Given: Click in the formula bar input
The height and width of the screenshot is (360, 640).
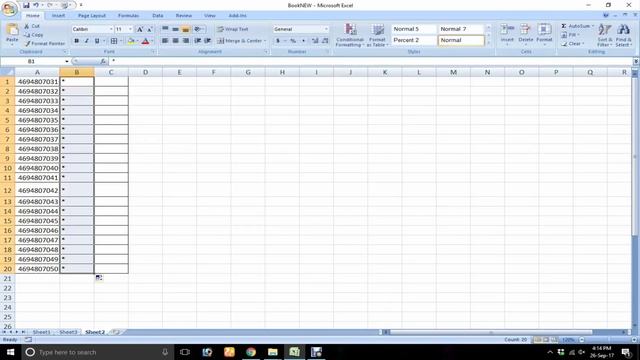Looking at the screenshot, I should (x=371, y=61).
